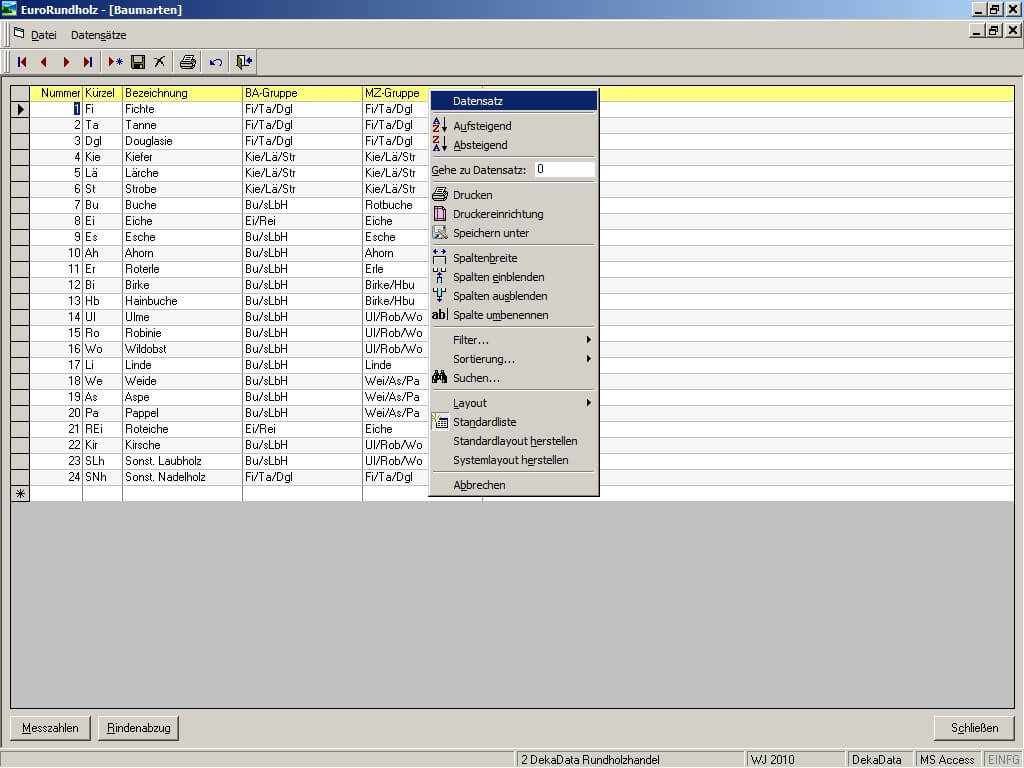Undo changes with the toolbar arrow icon
Screen dimensions: 1024x768
(x=216, y=62)
